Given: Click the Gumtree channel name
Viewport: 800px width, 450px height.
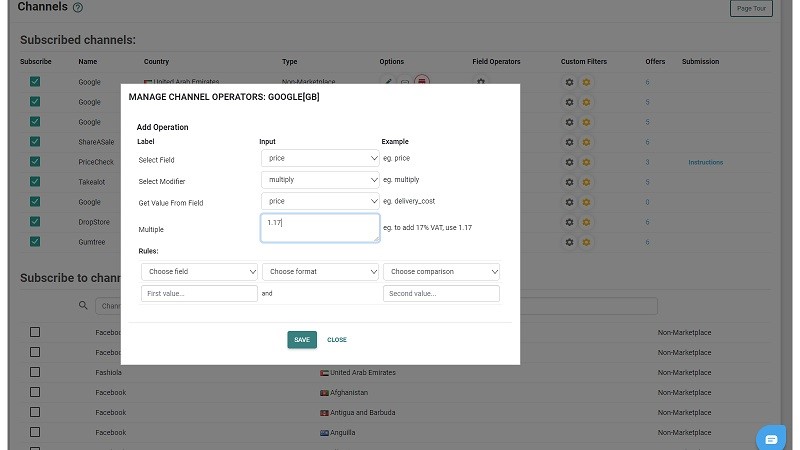Looking at the screenshot, I should 91,242.
